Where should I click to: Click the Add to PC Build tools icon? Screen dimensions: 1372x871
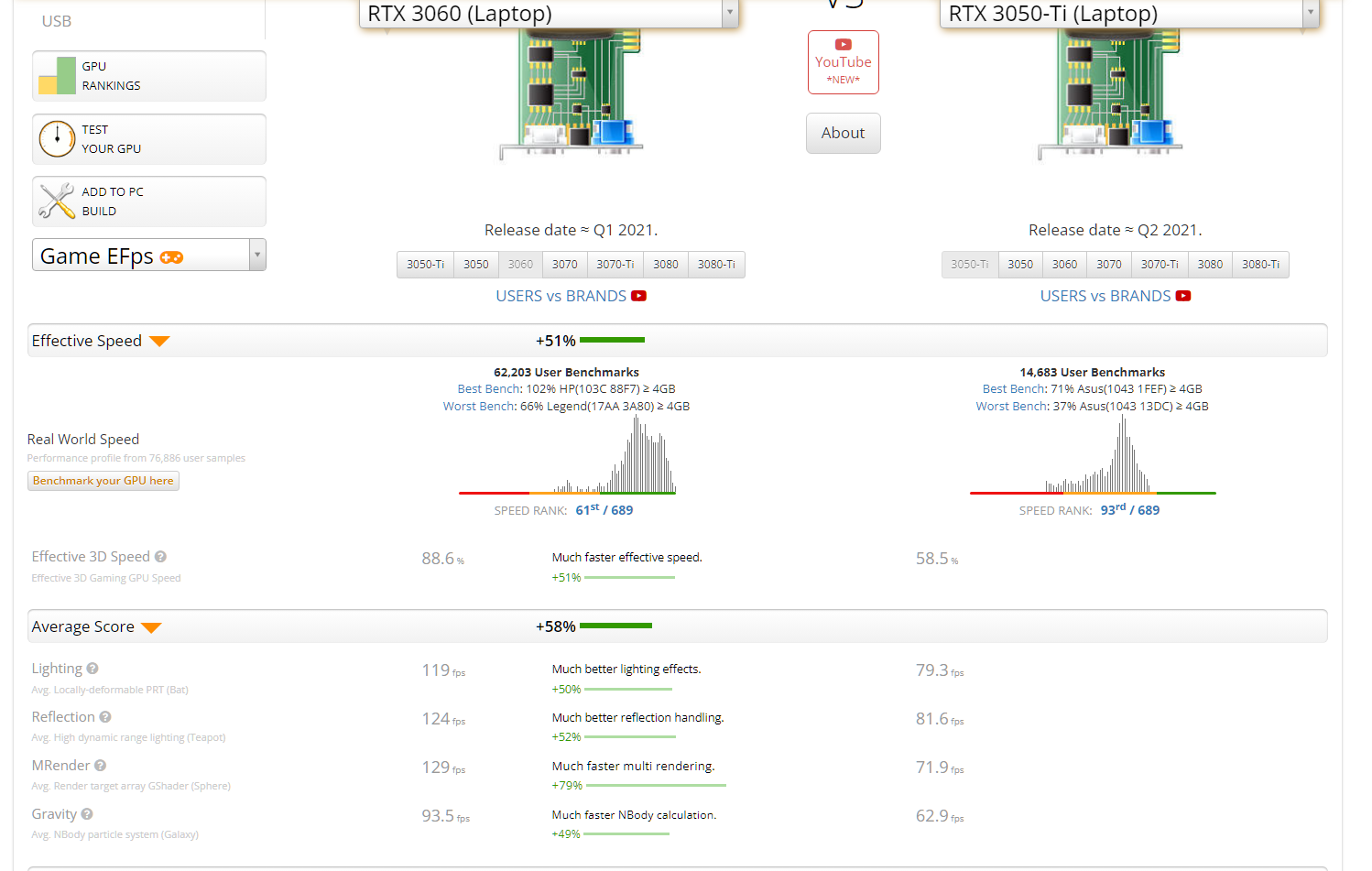click(x=57, y=201)
